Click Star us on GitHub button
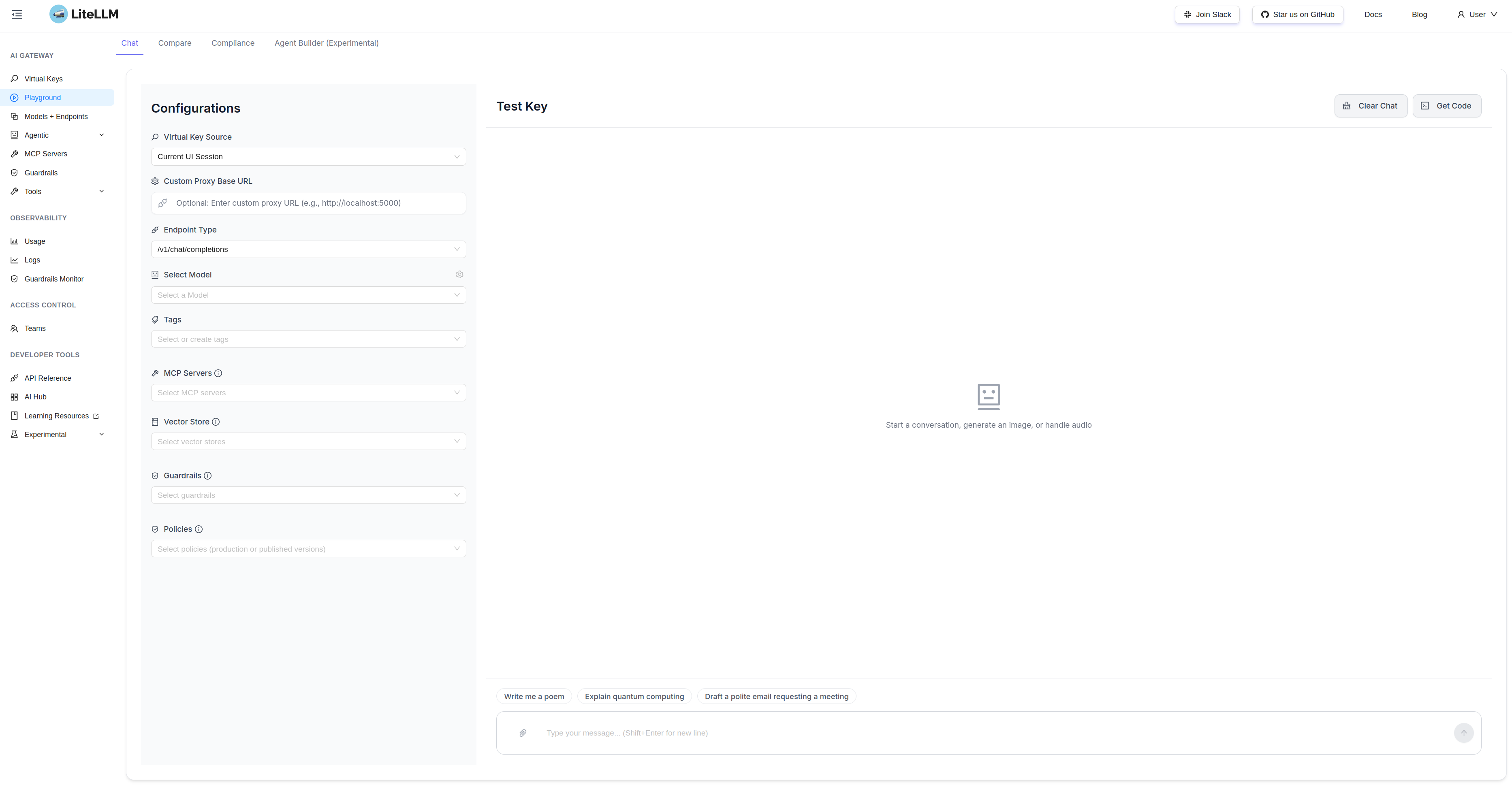 click(x=1297, y=15)
